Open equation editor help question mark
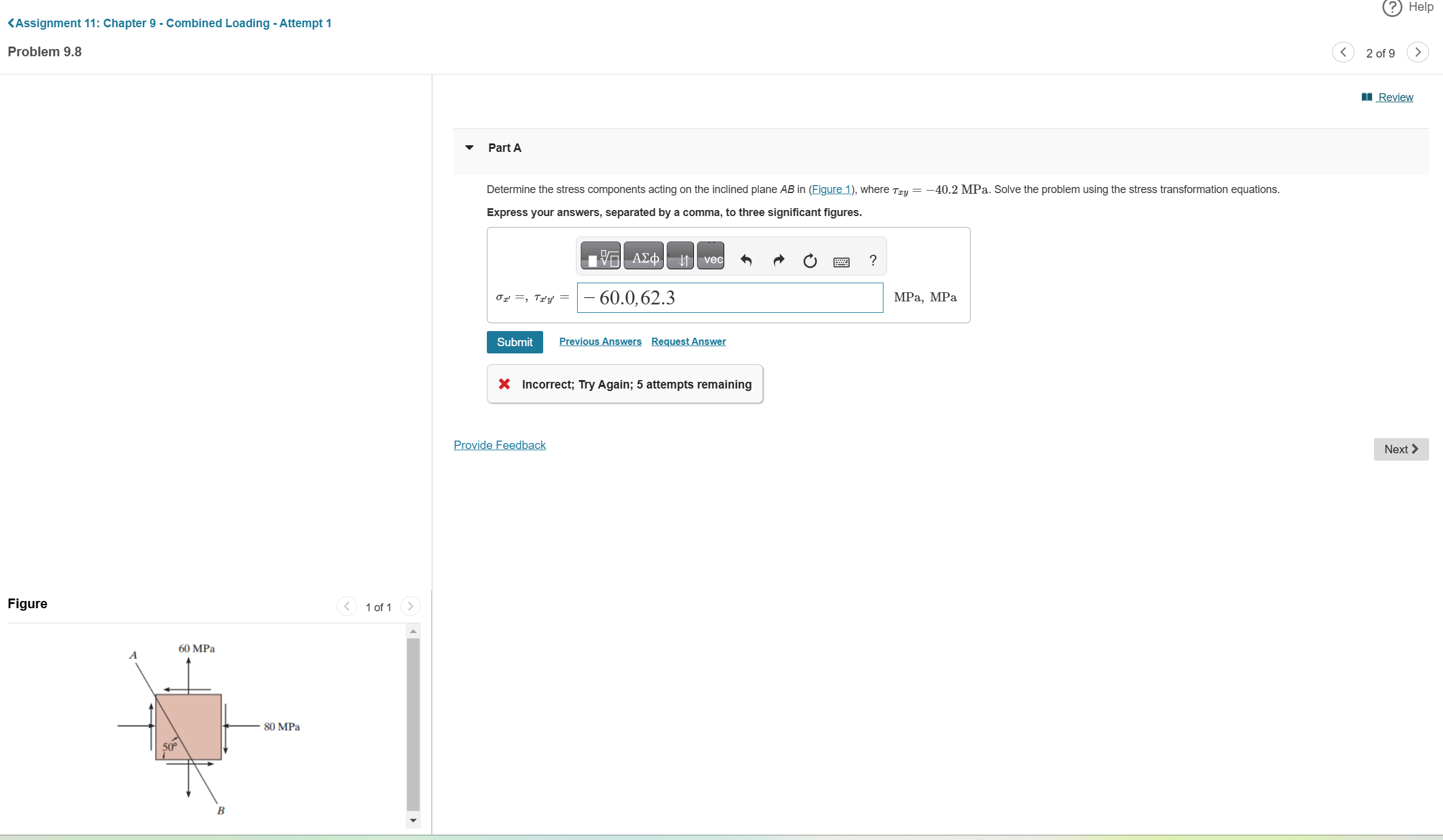Viewport: 1443px width, 840px height. [873, 260]
